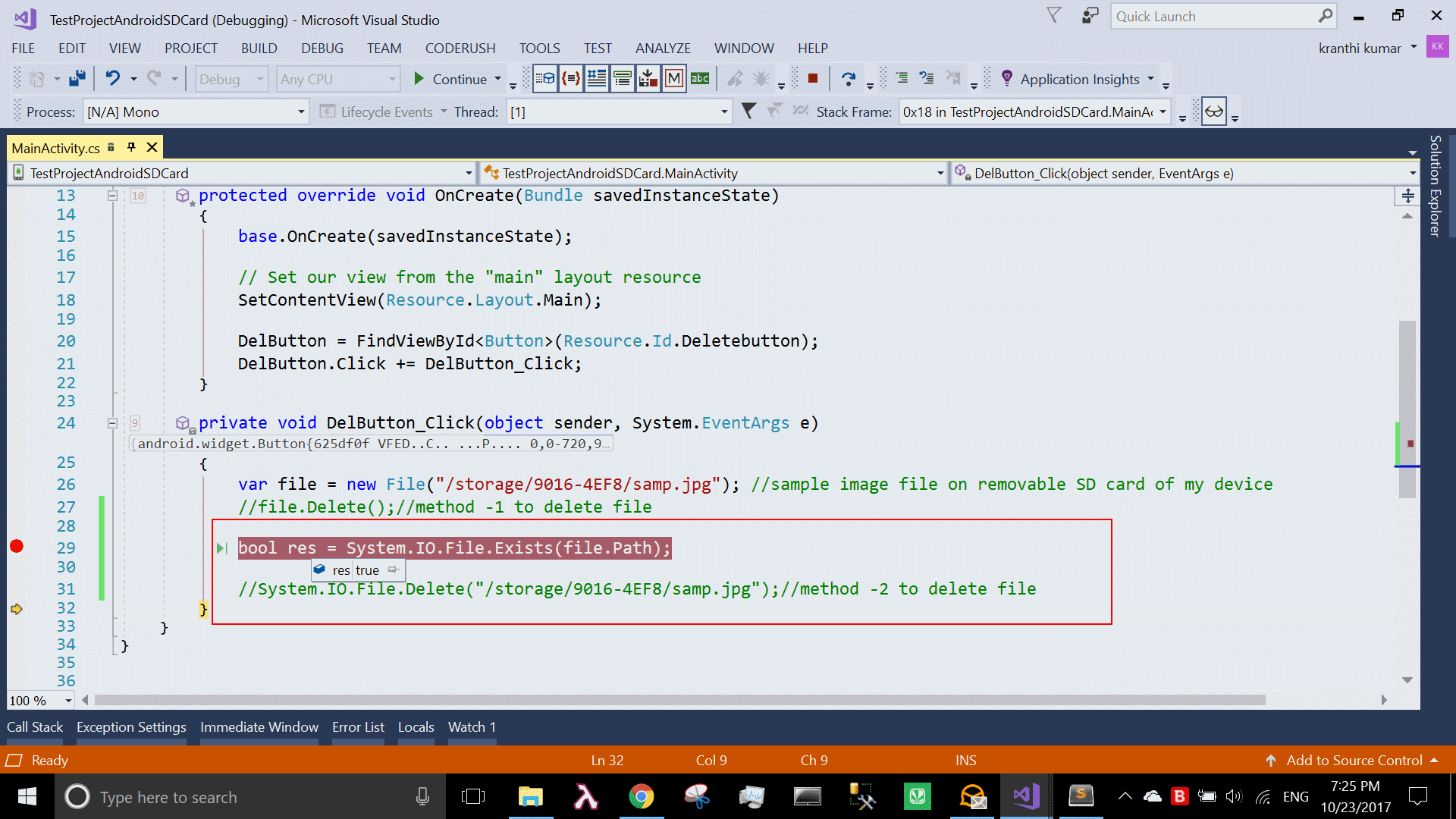Stop the debugging session
The width and height of the screenshot is (1456, 819).
[x=813, y=78]
